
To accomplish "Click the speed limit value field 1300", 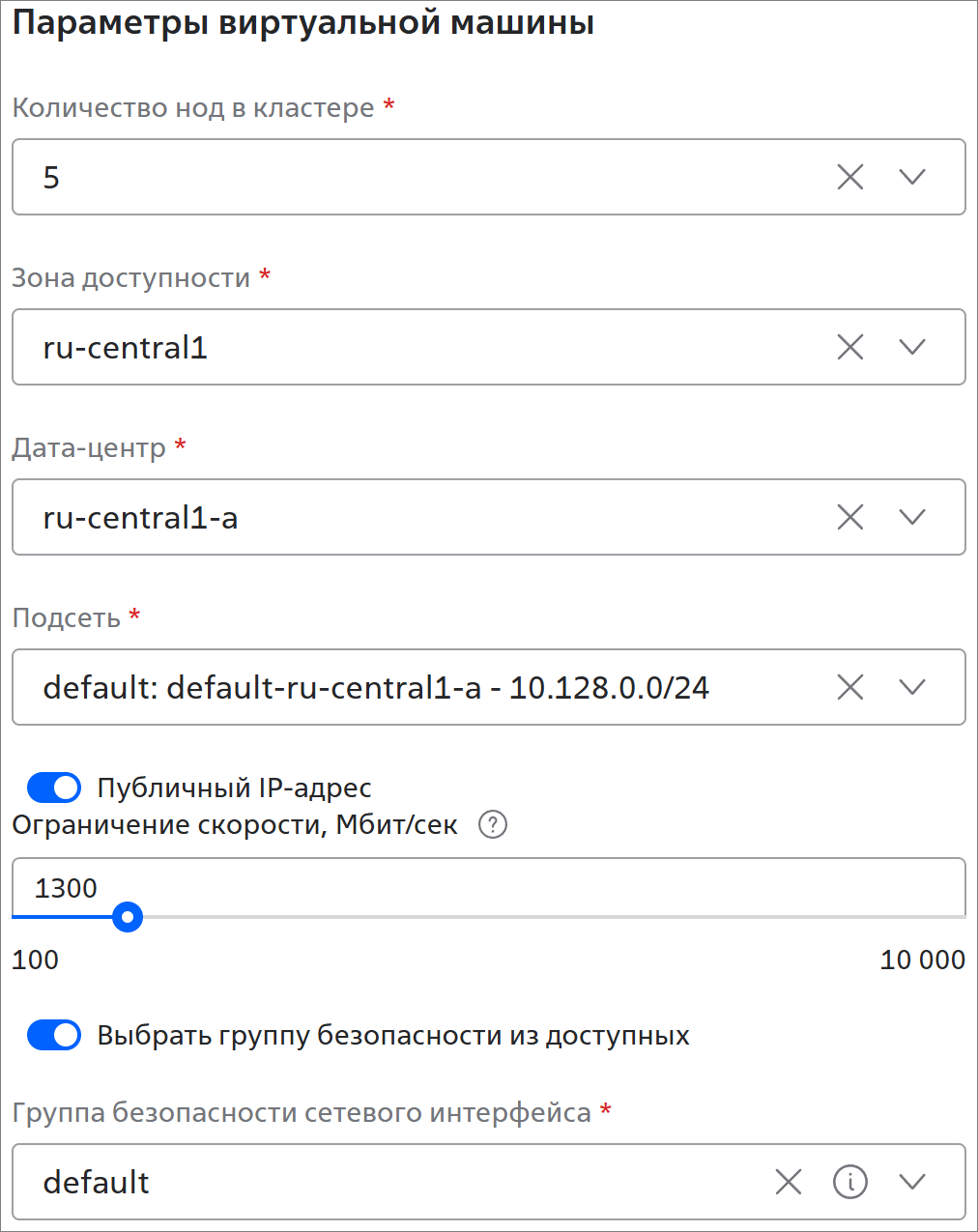I will click(387, 887).
